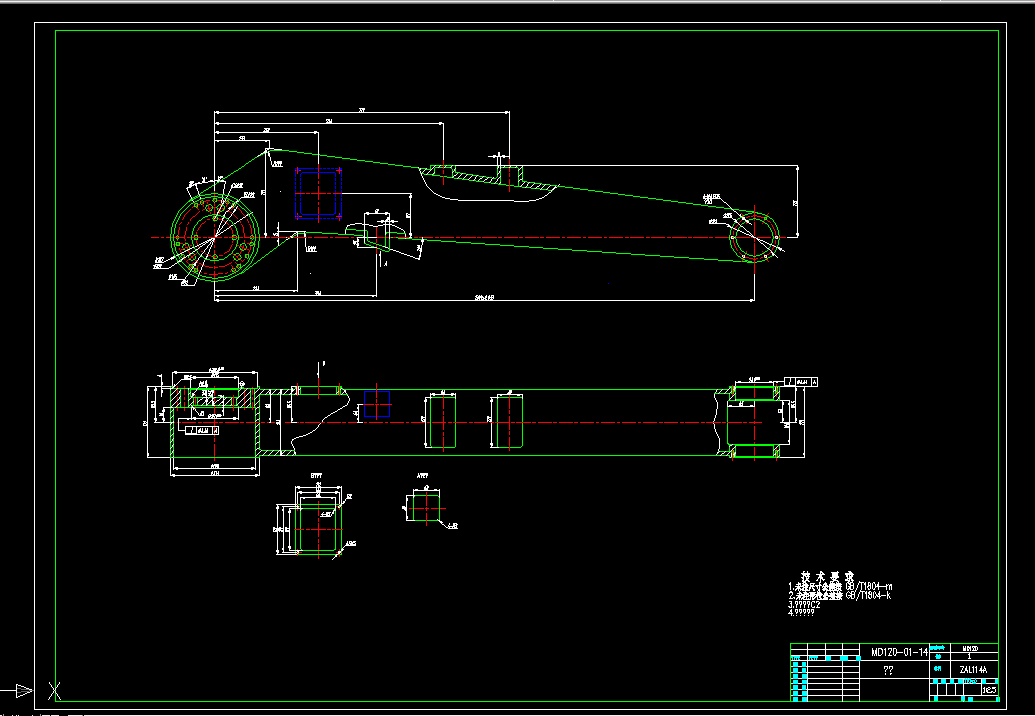
Task: Select technical note 4.?????
Action: click(801, 612)
